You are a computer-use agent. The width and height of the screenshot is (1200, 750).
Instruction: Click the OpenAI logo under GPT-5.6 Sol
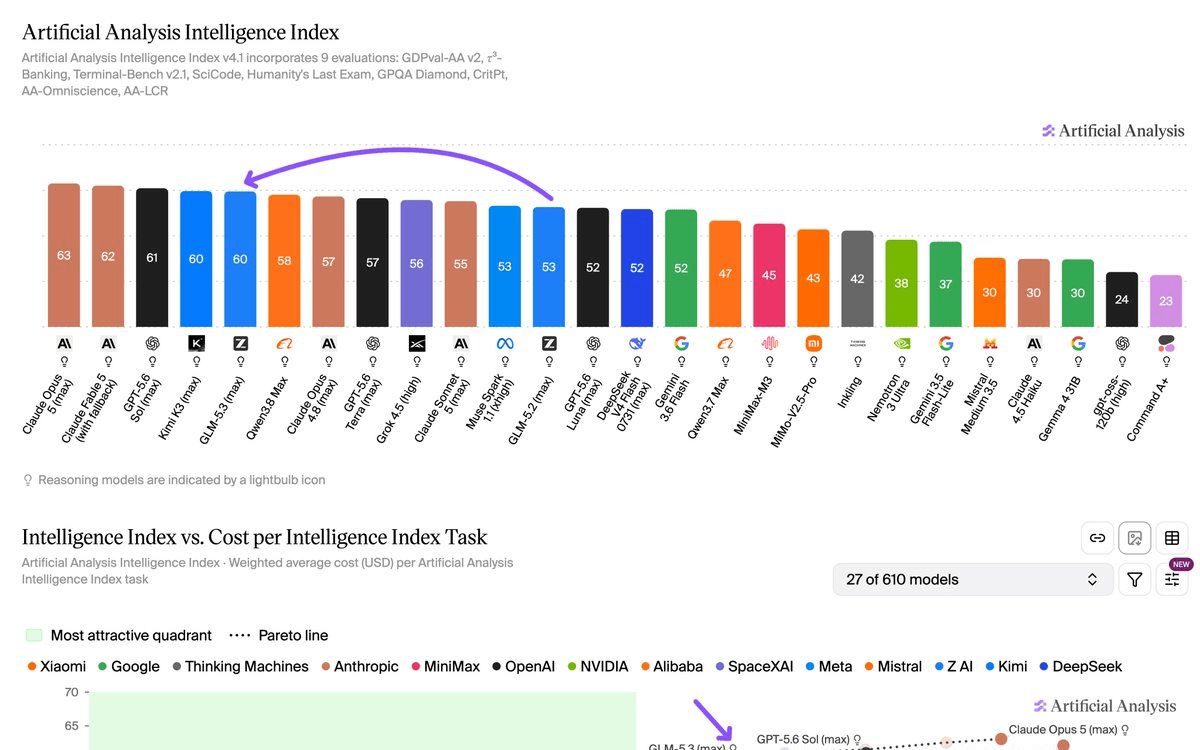click(x=152, y=343)
